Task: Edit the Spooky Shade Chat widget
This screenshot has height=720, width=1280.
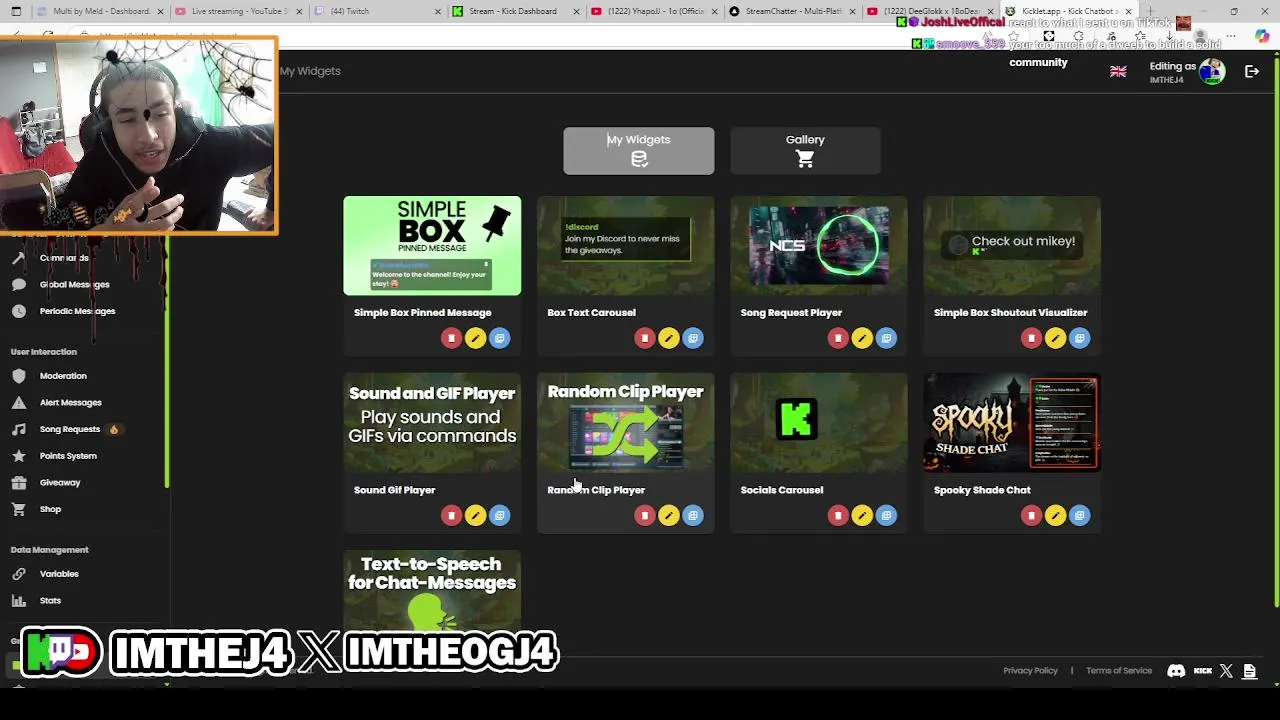Action: 1055,515
